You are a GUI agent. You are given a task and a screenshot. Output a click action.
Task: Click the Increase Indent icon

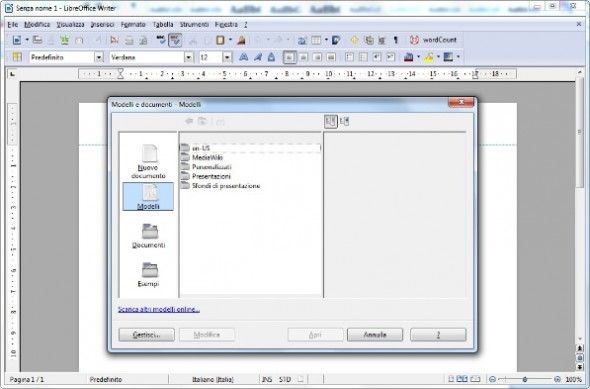click(x=391, y=57)
